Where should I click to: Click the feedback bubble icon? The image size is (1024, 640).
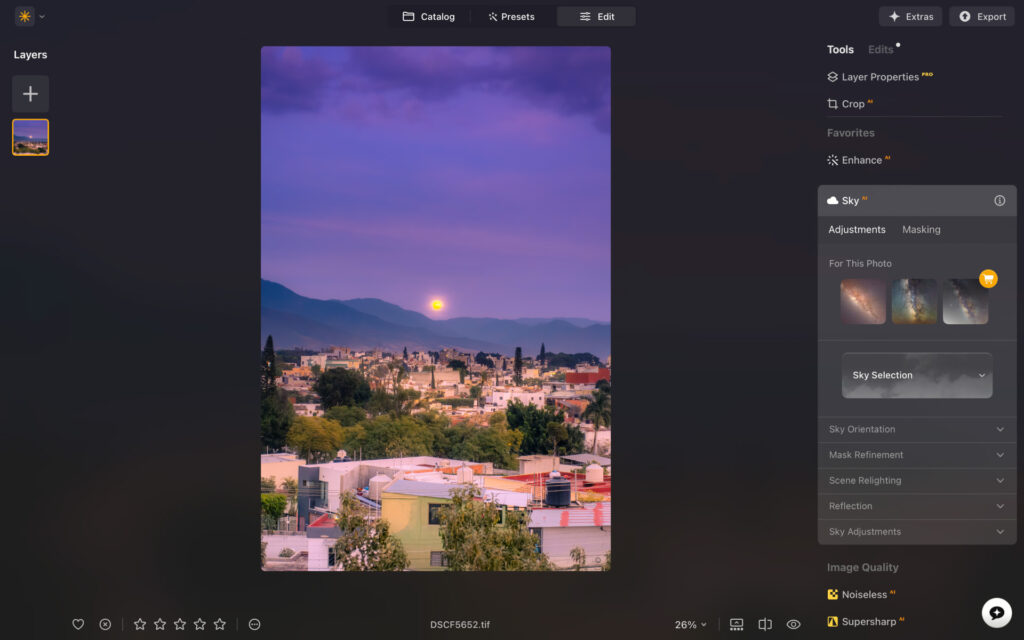coord(996,611)
